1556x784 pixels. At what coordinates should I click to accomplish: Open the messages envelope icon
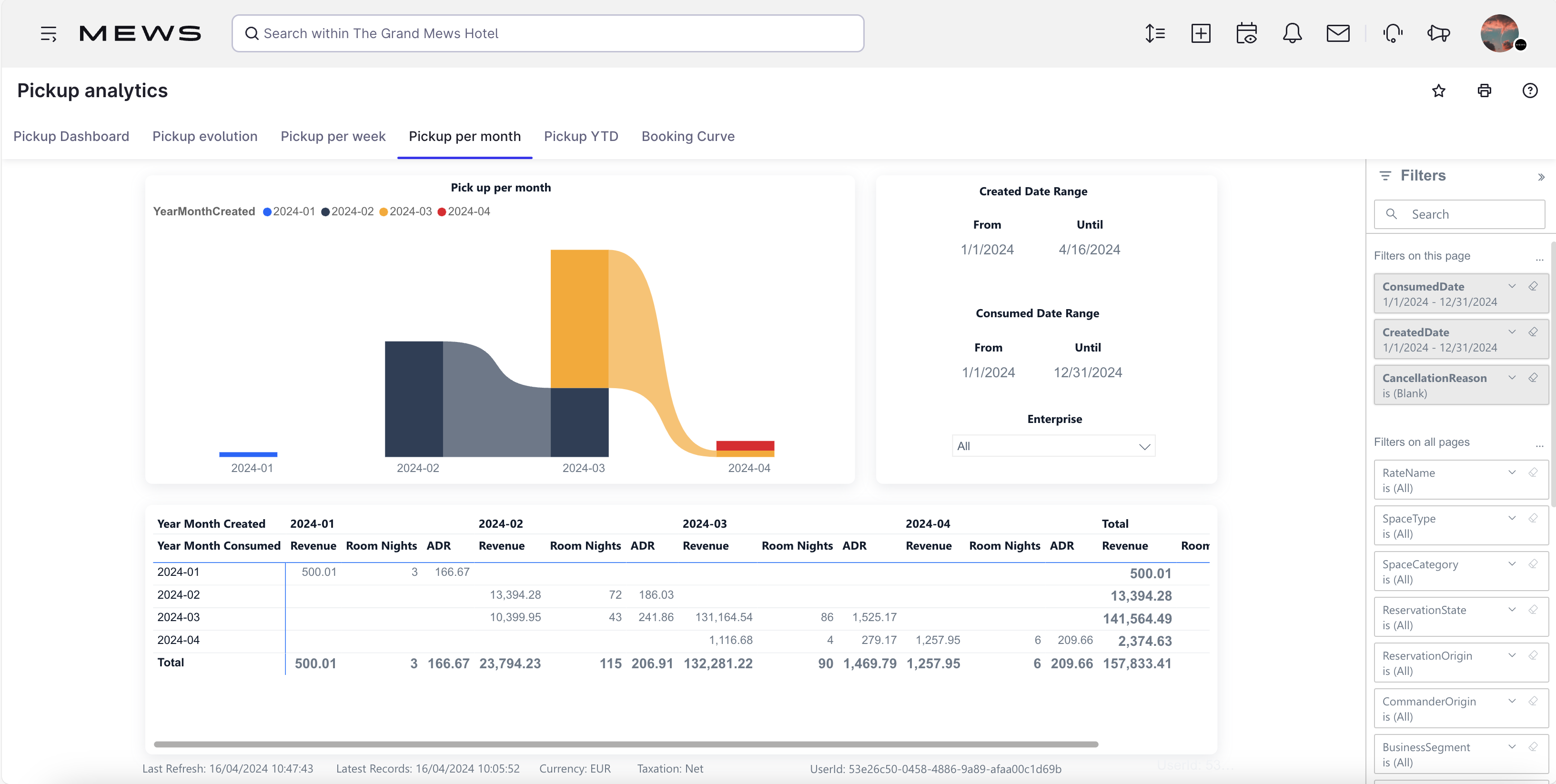tap(1339, 33)
